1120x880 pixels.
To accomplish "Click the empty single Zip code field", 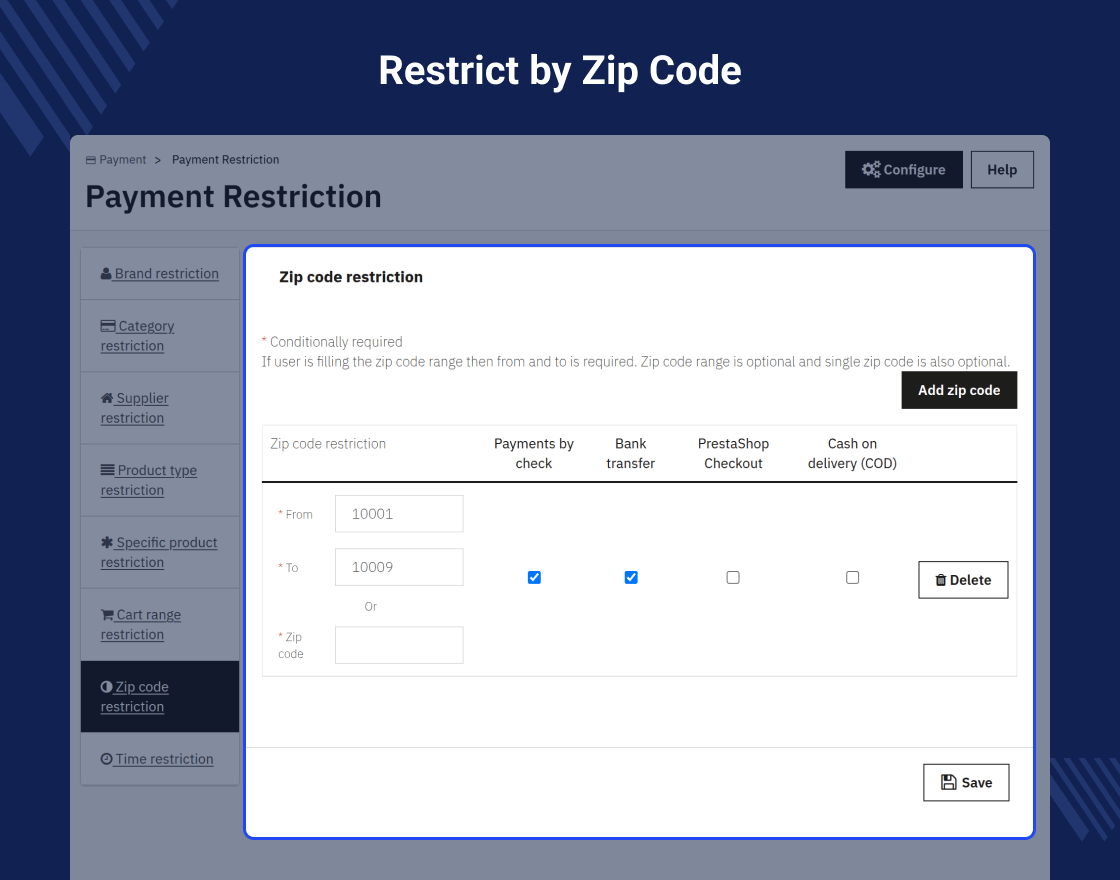I will pos(399,645).
